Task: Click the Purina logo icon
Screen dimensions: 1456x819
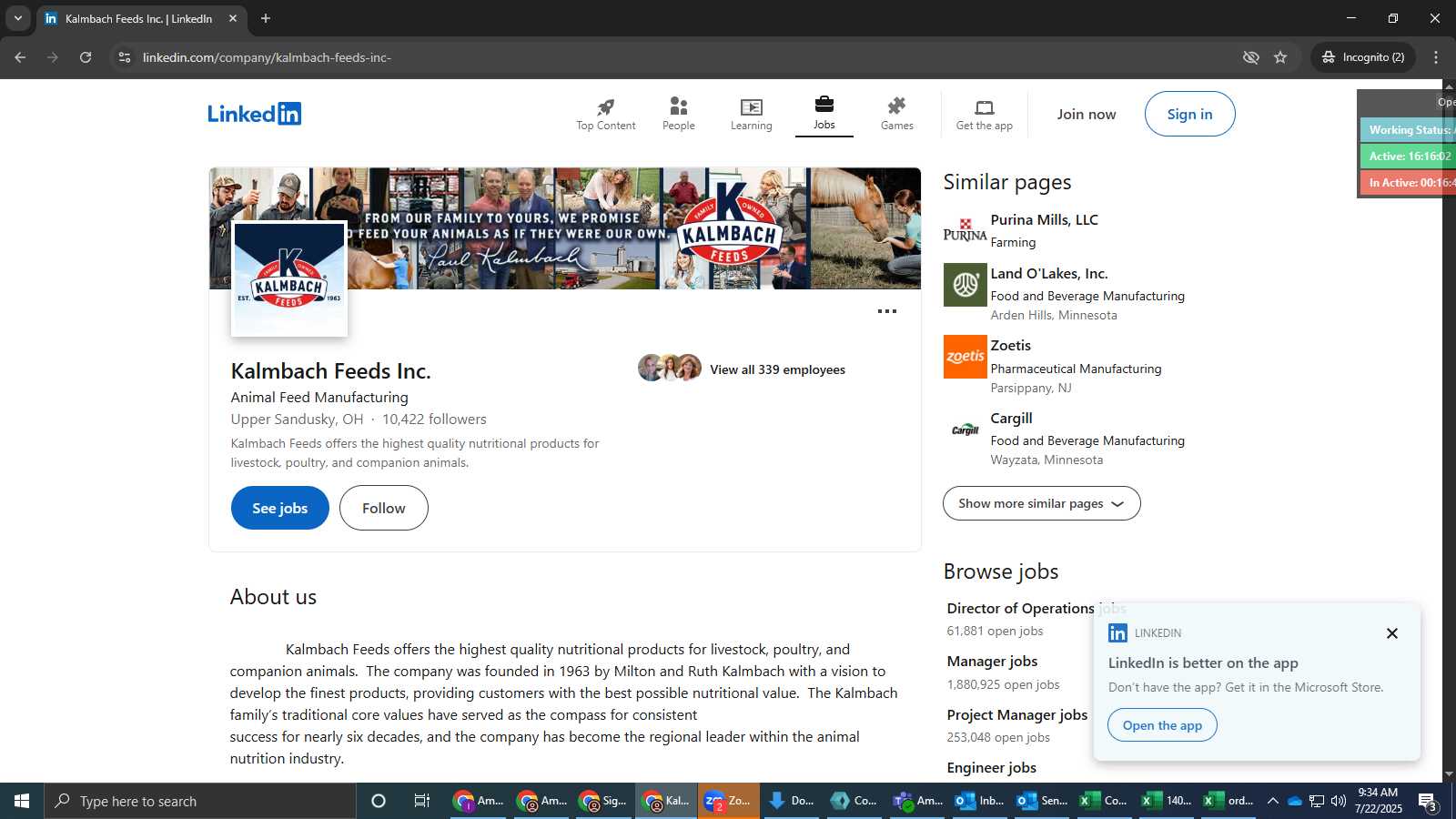Action: (965, 231)
